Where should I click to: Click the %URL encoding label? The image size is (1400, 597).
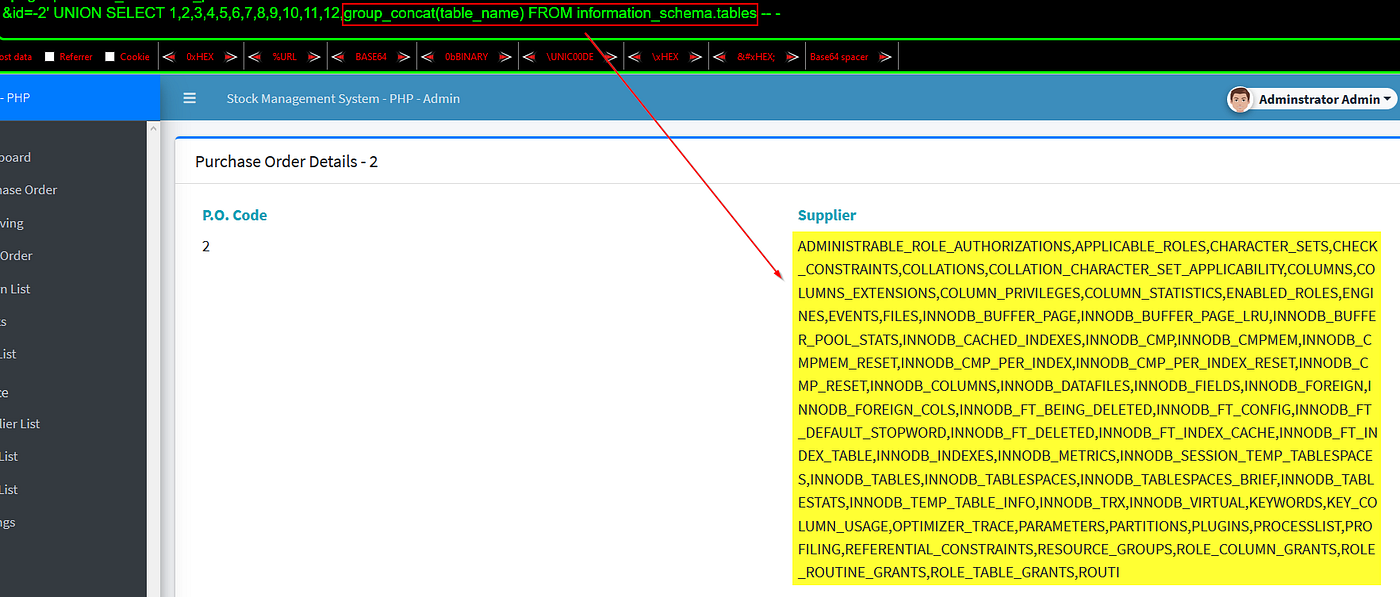284,57
